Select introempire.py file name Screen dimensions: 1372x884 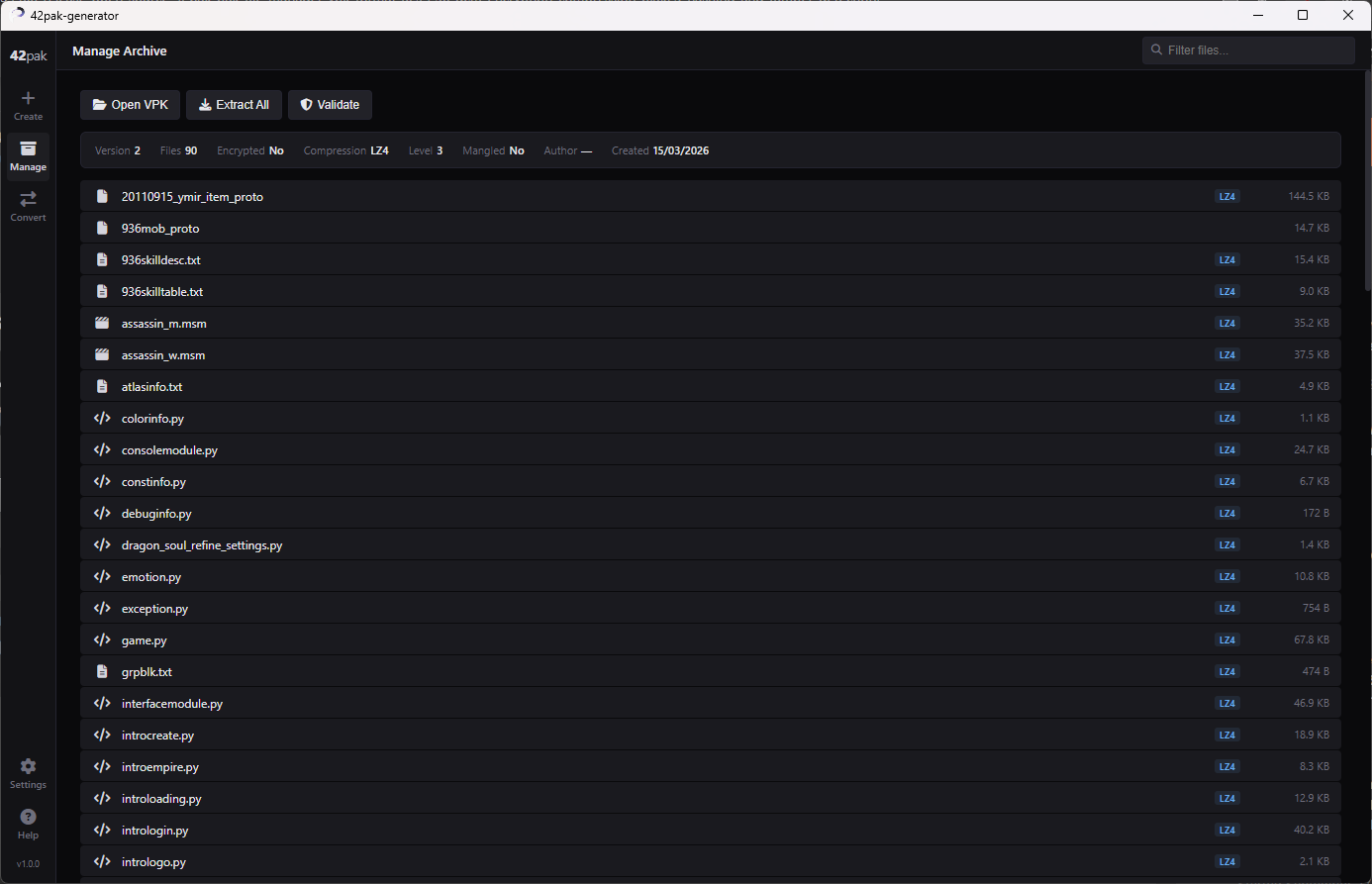160,767
